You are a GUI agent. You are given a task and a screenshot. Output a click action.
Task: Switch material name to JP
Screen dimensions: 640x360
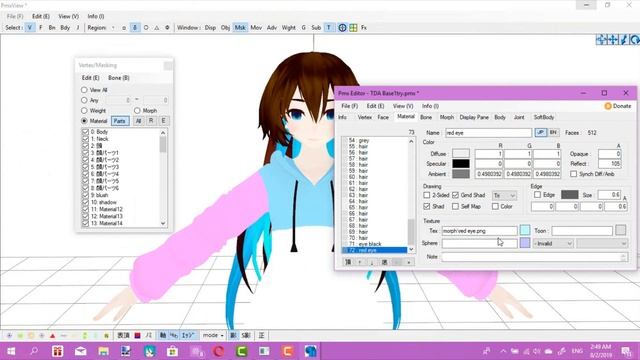pyautogui.click(x=540, y=133)
